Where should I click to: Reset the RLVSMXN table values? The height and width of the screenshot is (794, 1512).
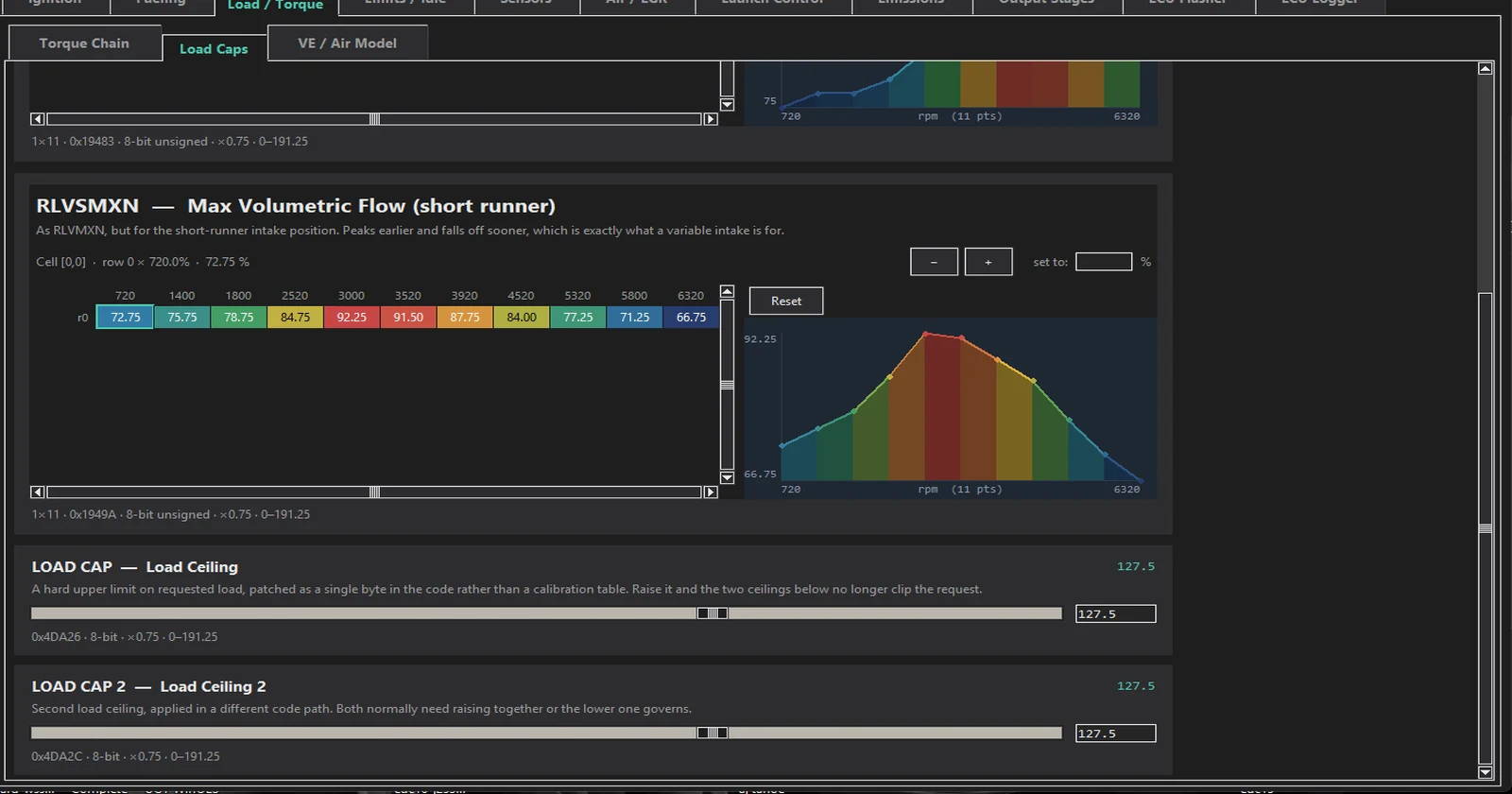pos(786,301)
